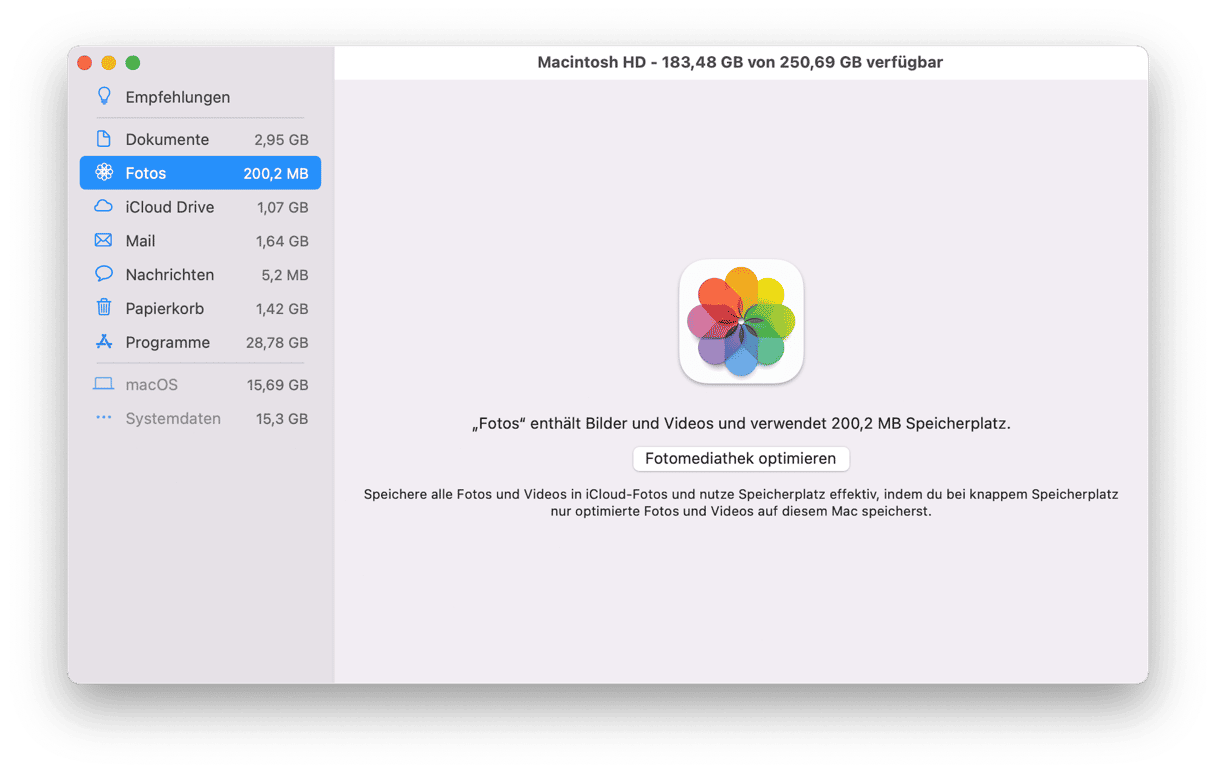Click the Systemdaten storage entry label
The width and height of the screenshot is (1216, 773).
(173, 418)
